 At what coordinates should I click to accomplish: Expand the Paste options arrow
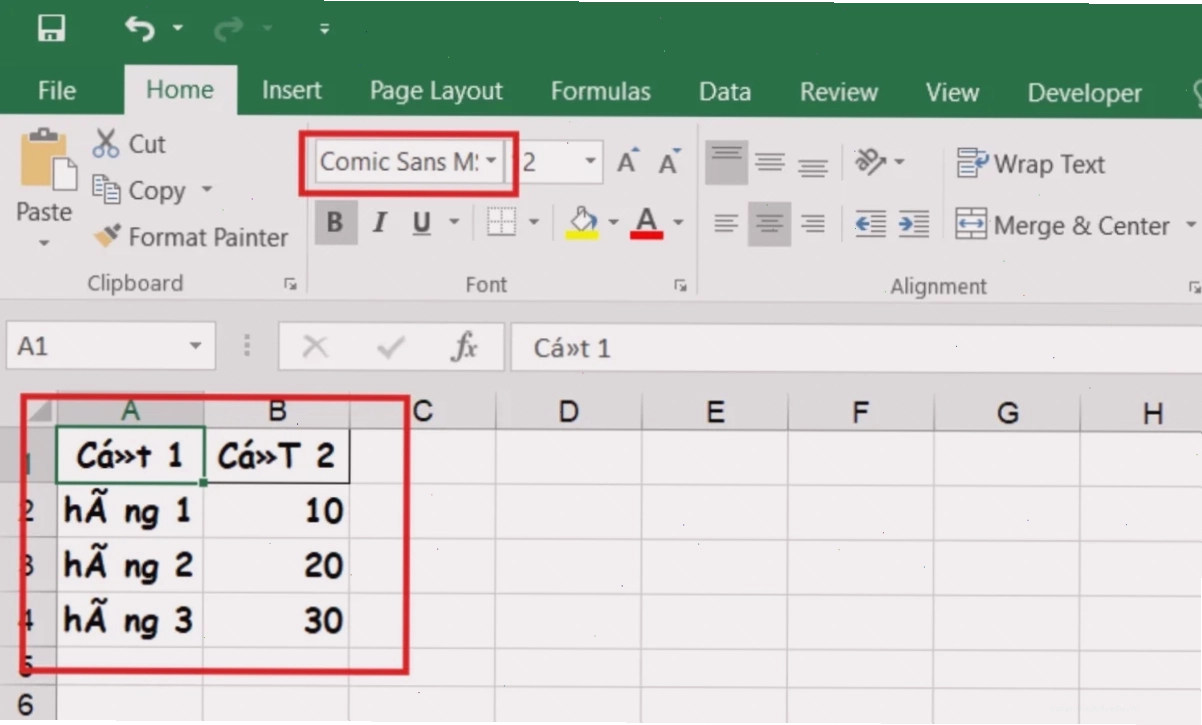click(44, 242)
